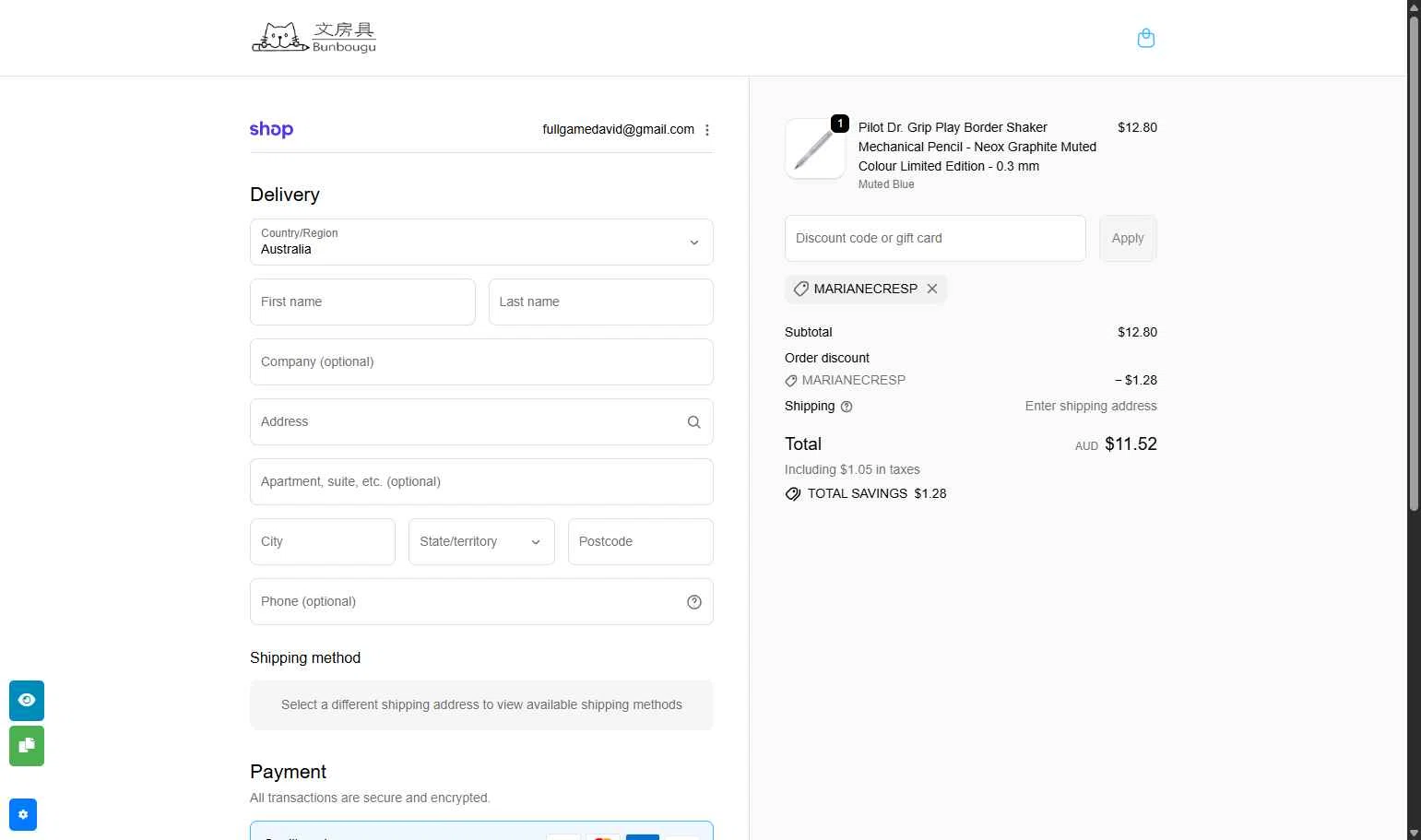1421x840 pixels.
Task: Click the item quantity badge 1
Action: click(x=840, y=124)
